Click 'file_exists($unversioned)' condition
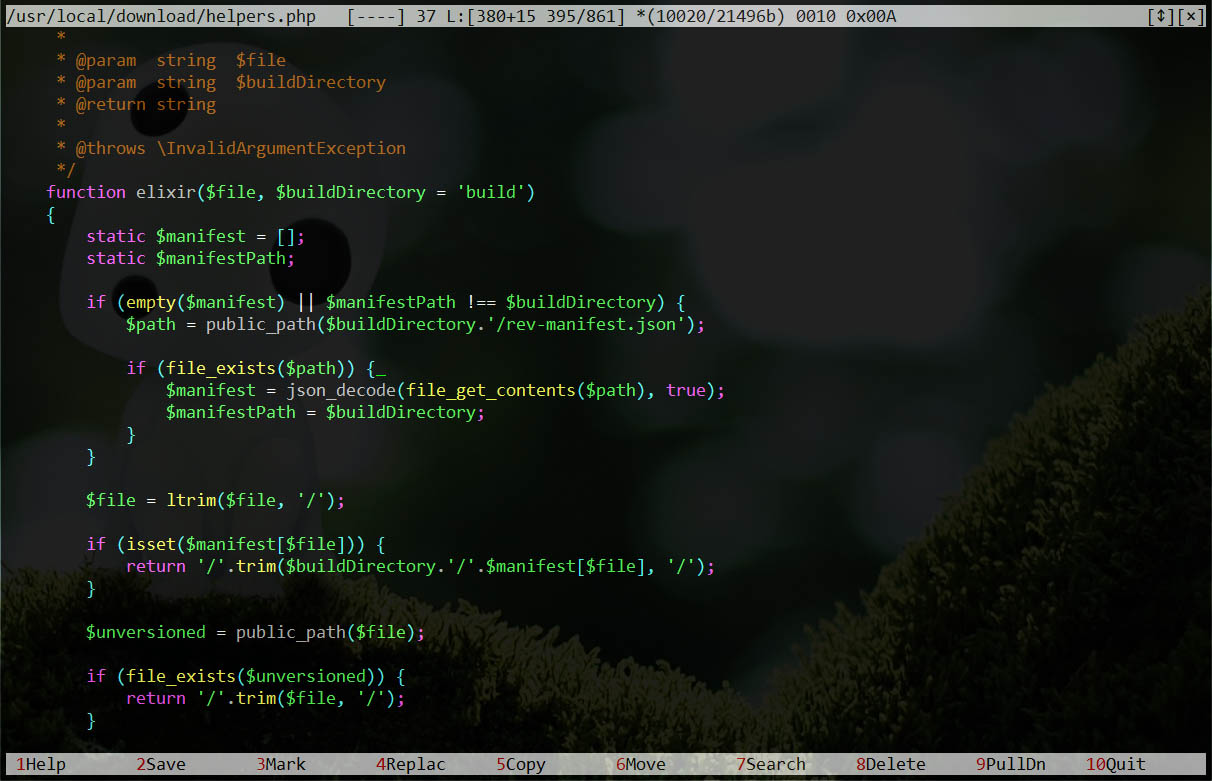The height and width of the screenshot is (781, 1212). point(251,676)
